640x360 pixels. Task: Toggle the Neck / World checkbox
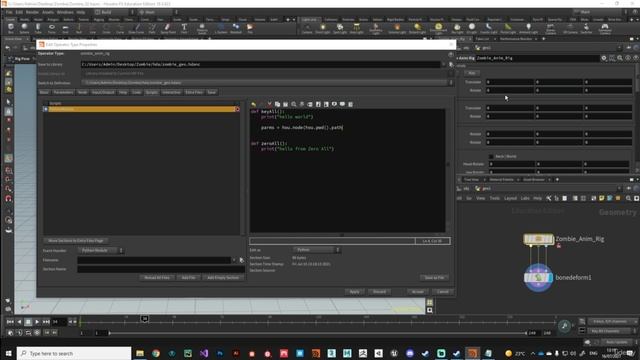tap(491, 156)
